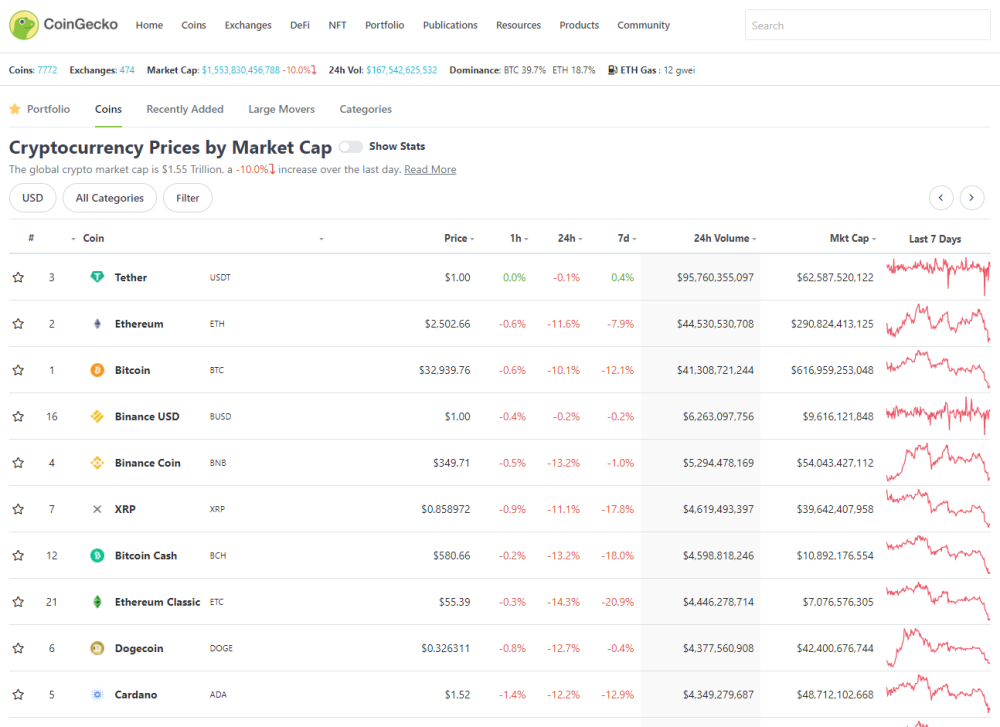Click the Search input field
The width and height of the screenshot is (1000, 727).
point(867,26)
